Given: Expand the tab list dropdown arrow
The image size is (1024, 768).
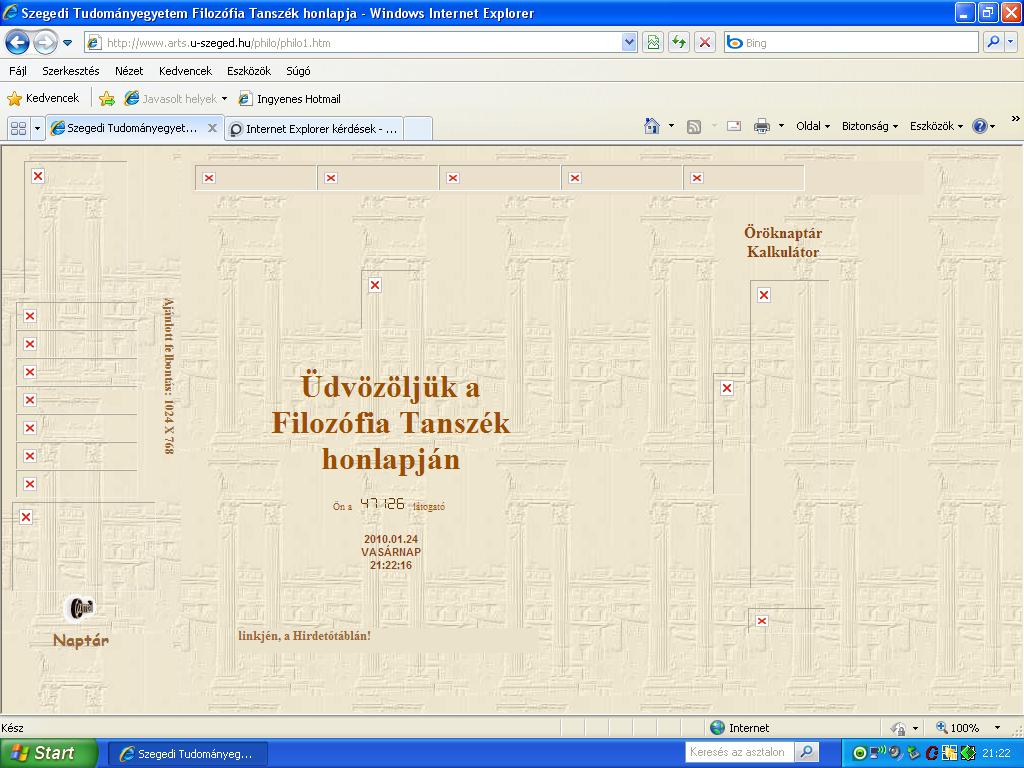Looking at the screenshot, I should (x=37, y=128).
